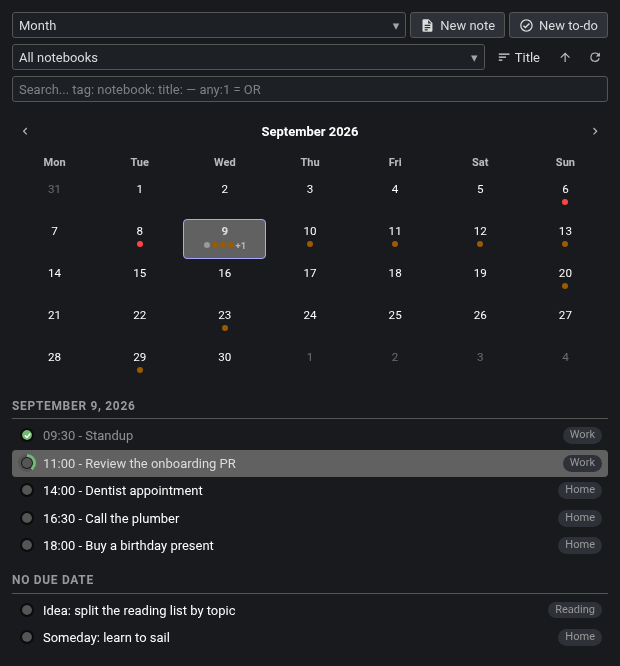Open 09:30 - Standup item
The width and height of the screenshot is (620, 666).
[x=310, y=435]
